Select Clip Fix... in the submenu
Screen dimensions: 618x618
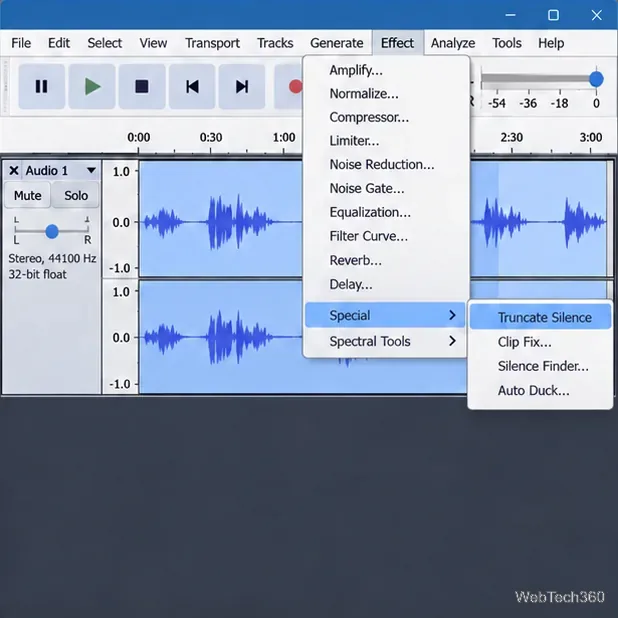point(540,342)
